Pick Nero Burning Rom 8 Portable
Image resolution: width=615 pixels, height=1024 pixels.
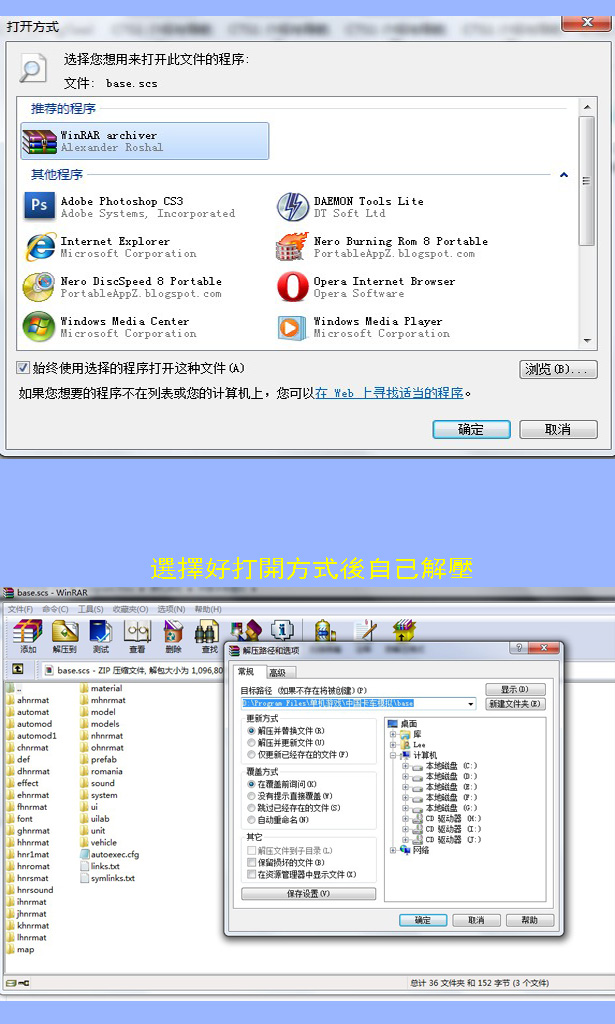(x=382, y=247)
